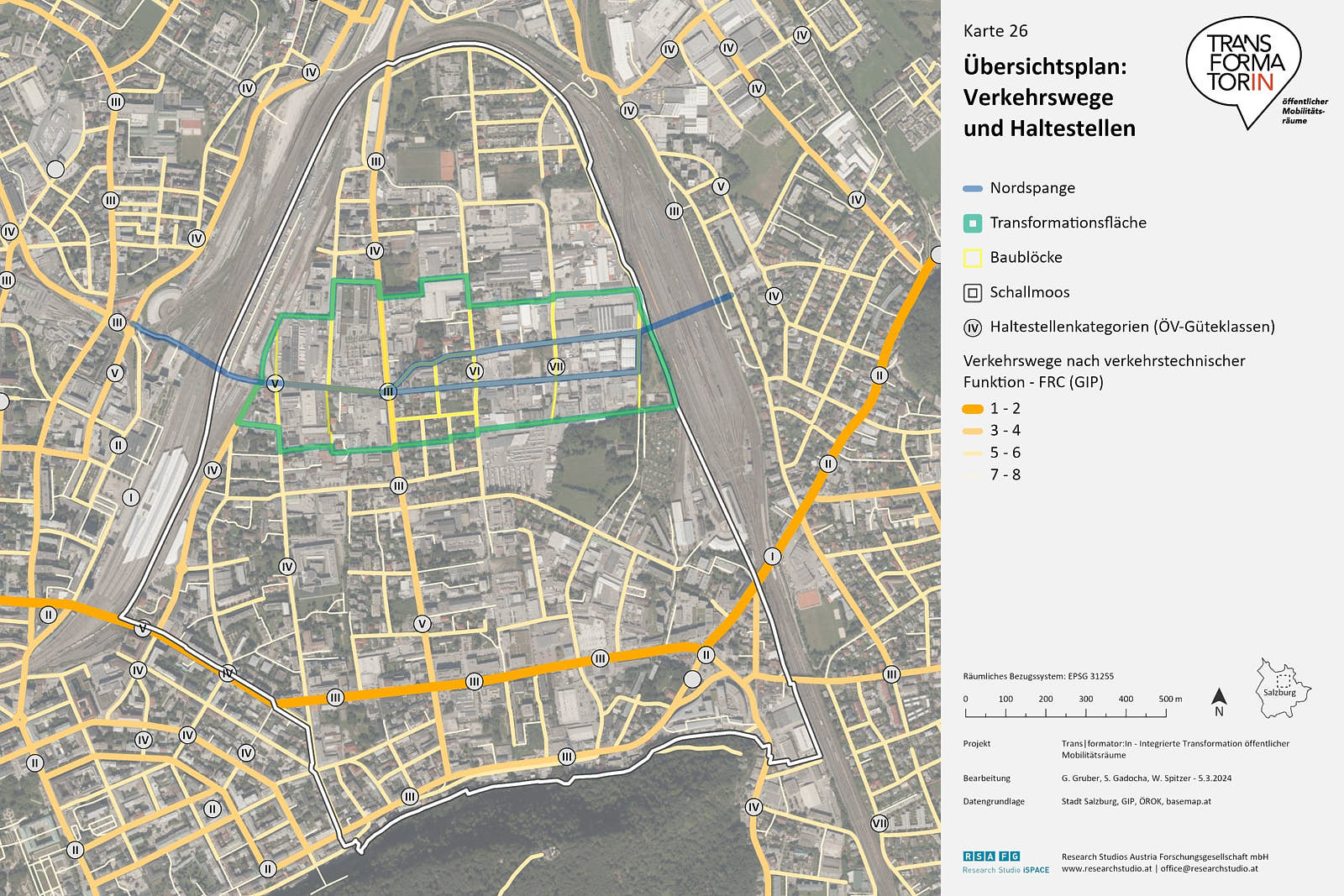Click the 'Schallmoos' legend label
The image size is (1344, 896).
click(1030, 292)
